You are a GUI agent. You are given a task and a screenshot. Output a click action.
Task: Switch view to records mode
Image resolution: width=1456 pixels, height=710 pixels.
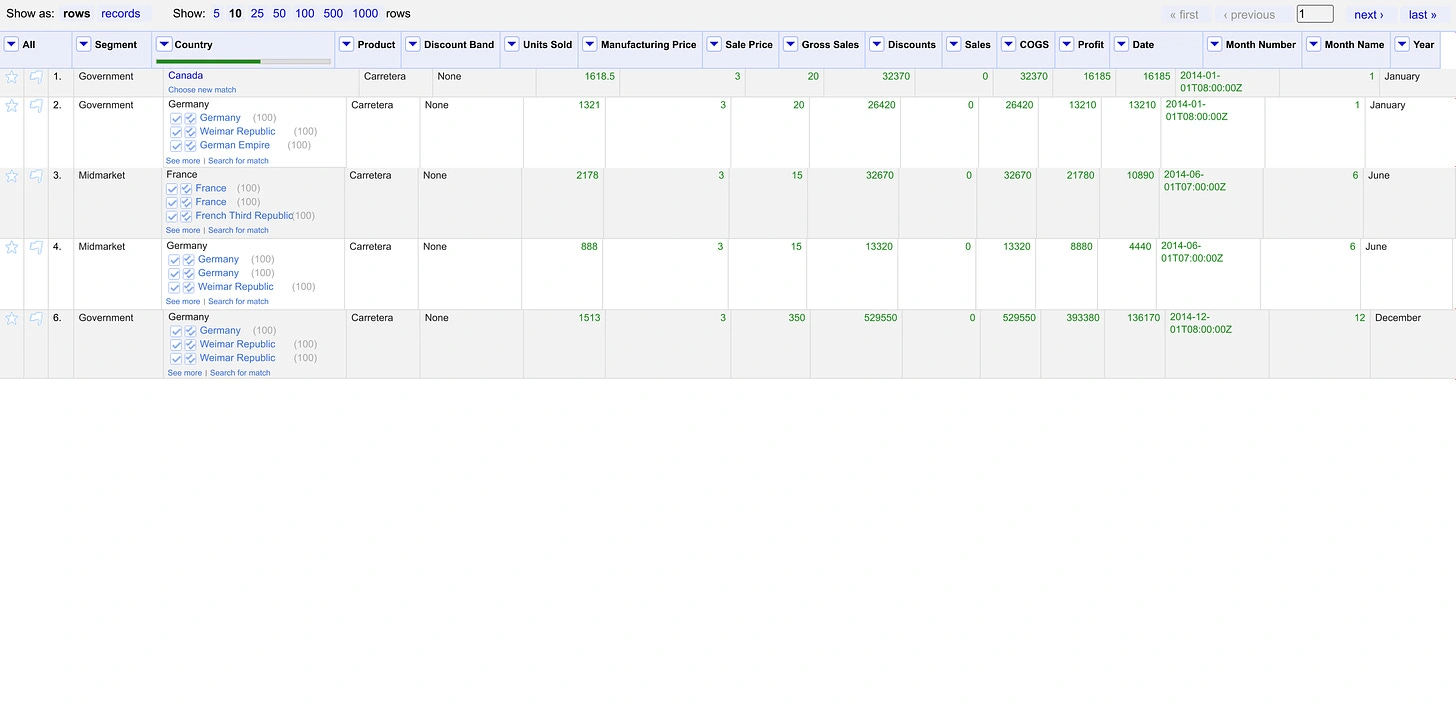pyautogui.click(x=120, y=14)
